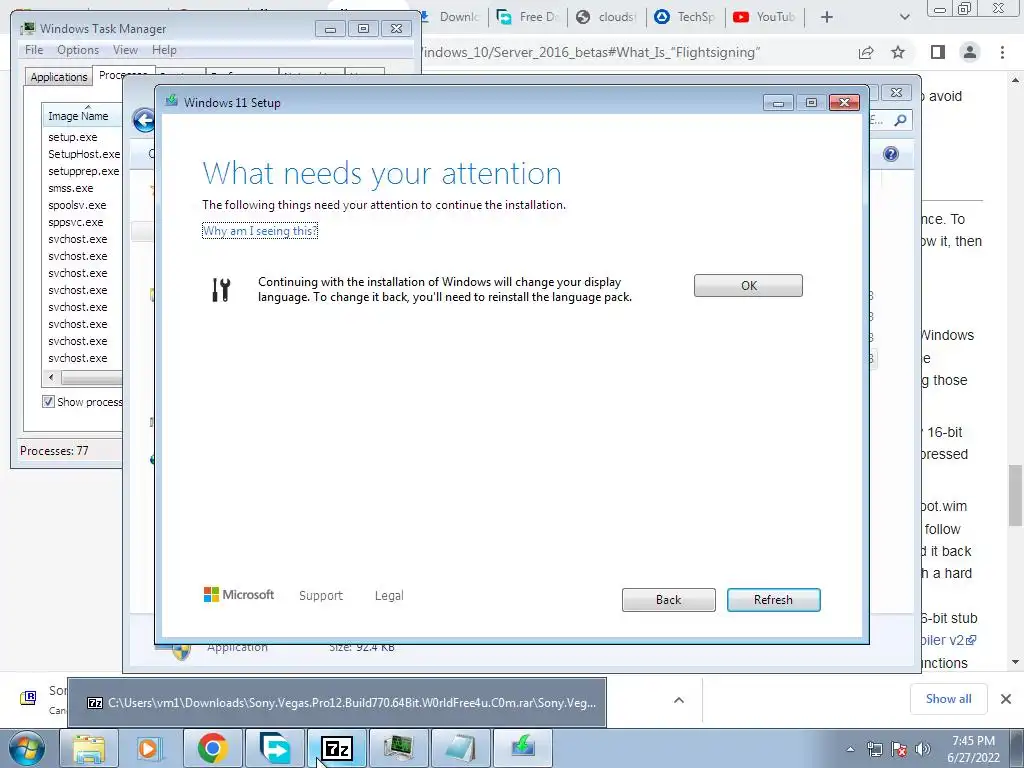Switch to Applications tab in Task Manager
The height and width of the screenshot is (768, 1024).
pyautogui.click(x=59, y=76)
